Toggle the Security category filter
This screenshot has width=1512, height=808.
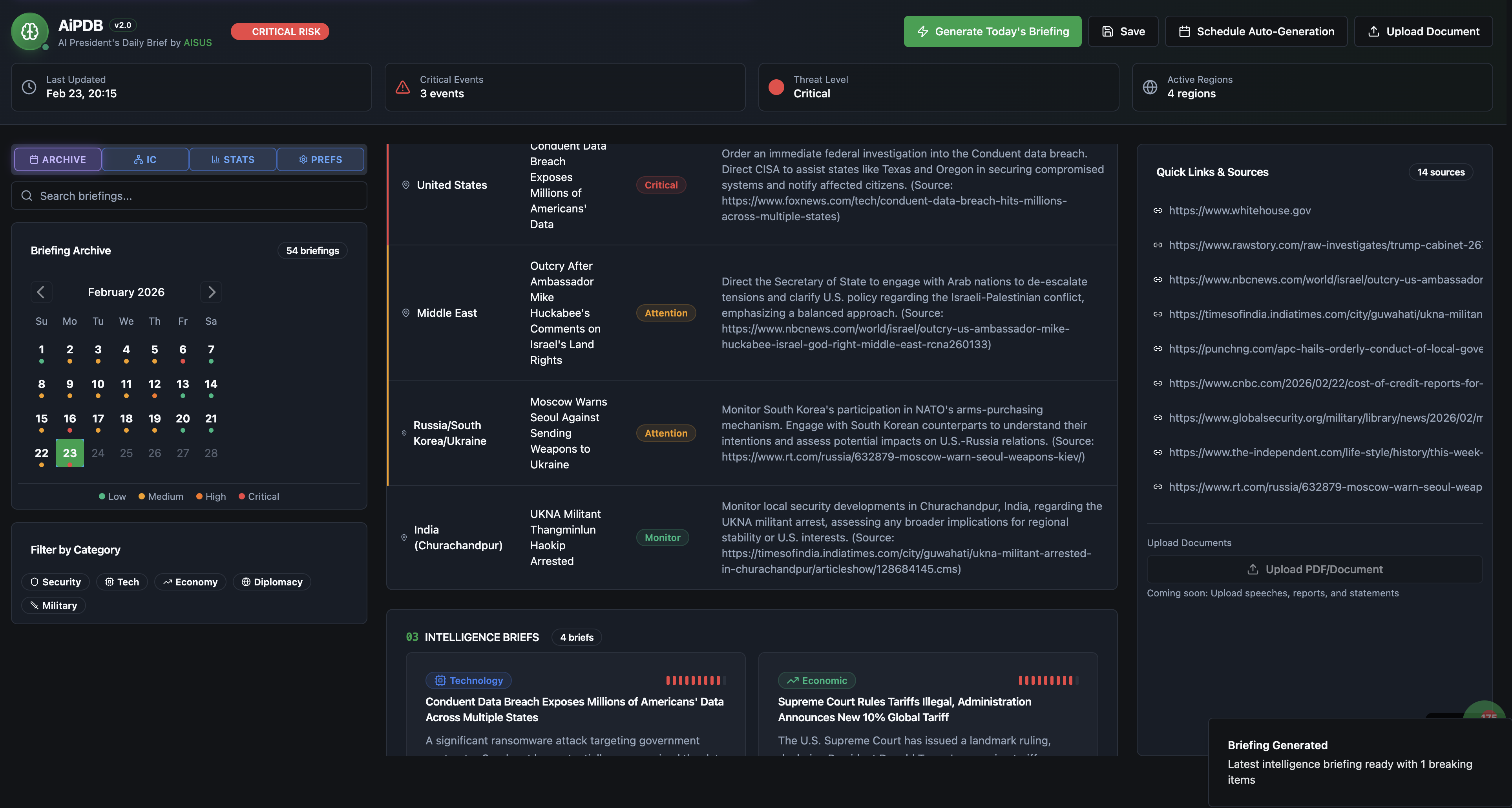[x=56, y=582]
